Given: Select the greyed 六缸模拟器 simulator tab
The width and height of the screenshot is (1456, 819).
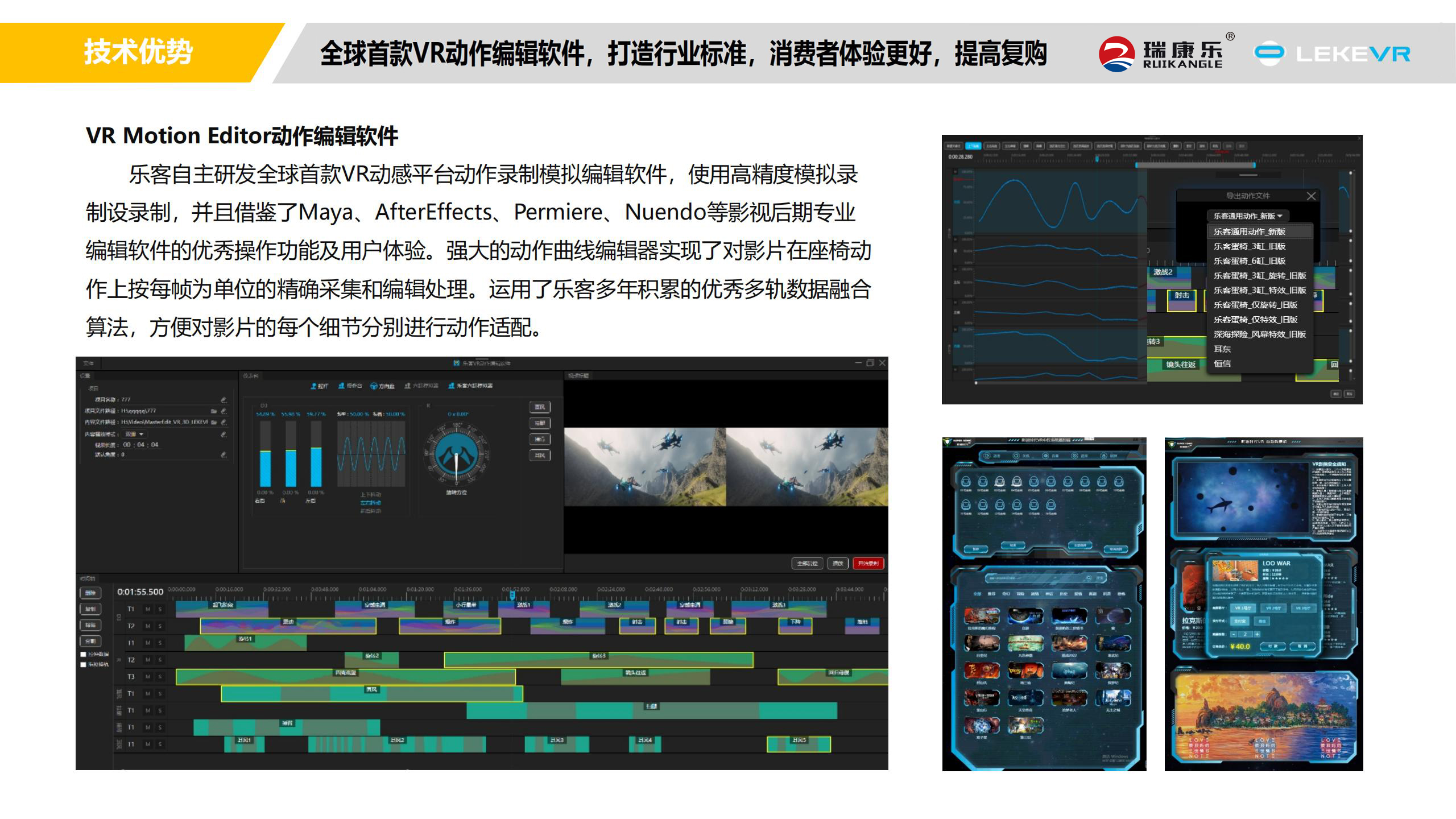Looking at the screenshot, I should click(421, 386).
